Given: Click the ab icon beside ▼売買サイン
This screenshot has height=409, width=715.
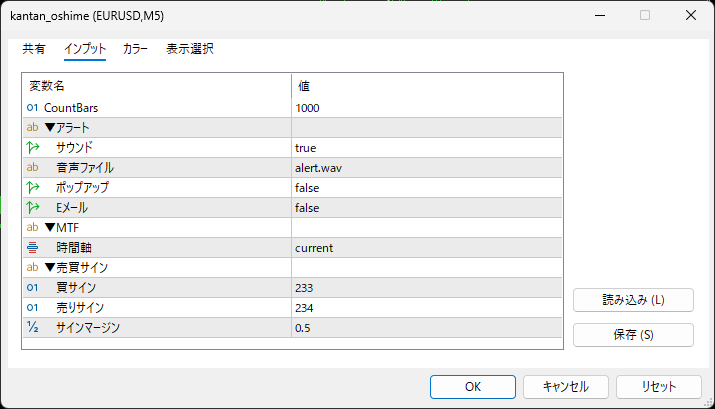Looking at the screenshot, I should [x=32, y=267].
